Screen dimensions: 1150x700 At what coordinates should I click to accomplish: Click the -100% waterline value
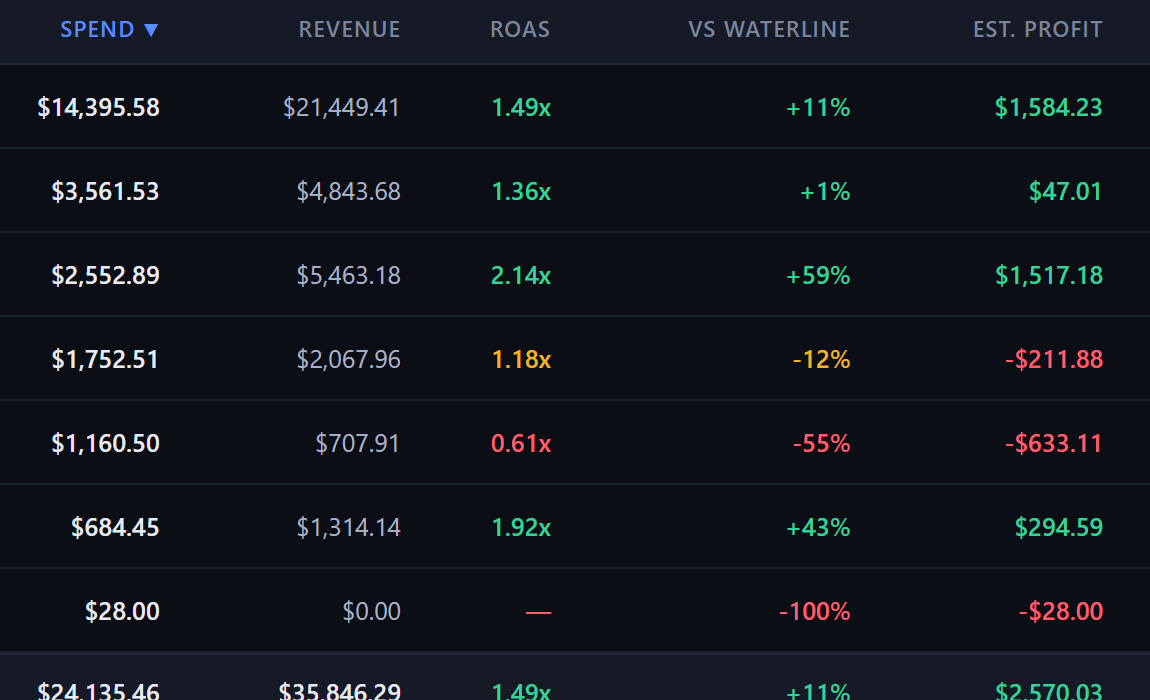click(815, 611)
